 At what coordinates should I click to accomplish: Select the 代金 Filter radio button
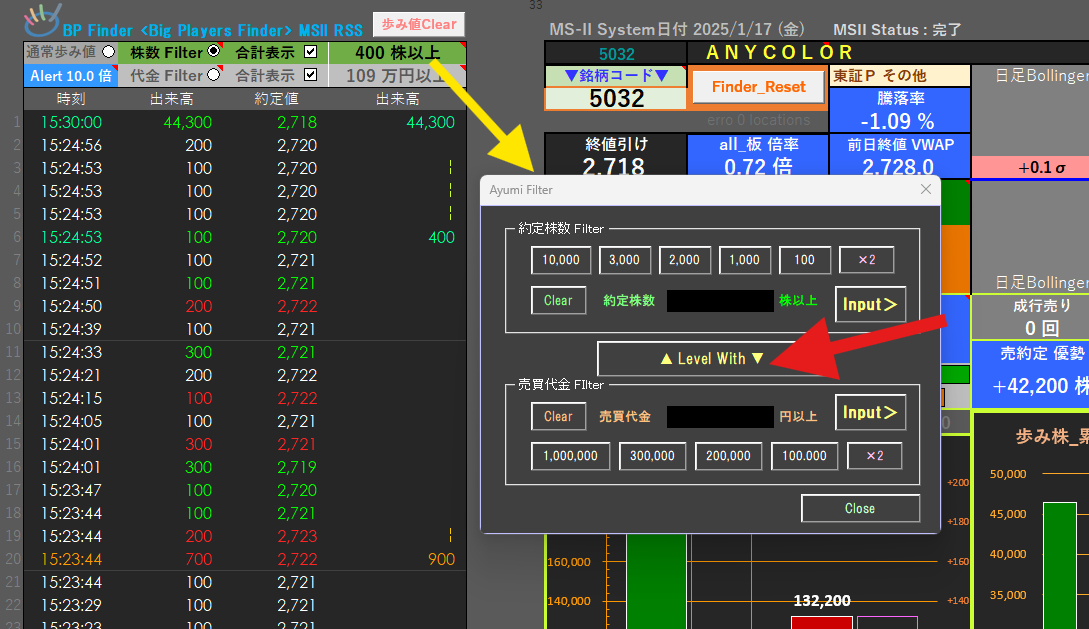(x=213, y=75)
